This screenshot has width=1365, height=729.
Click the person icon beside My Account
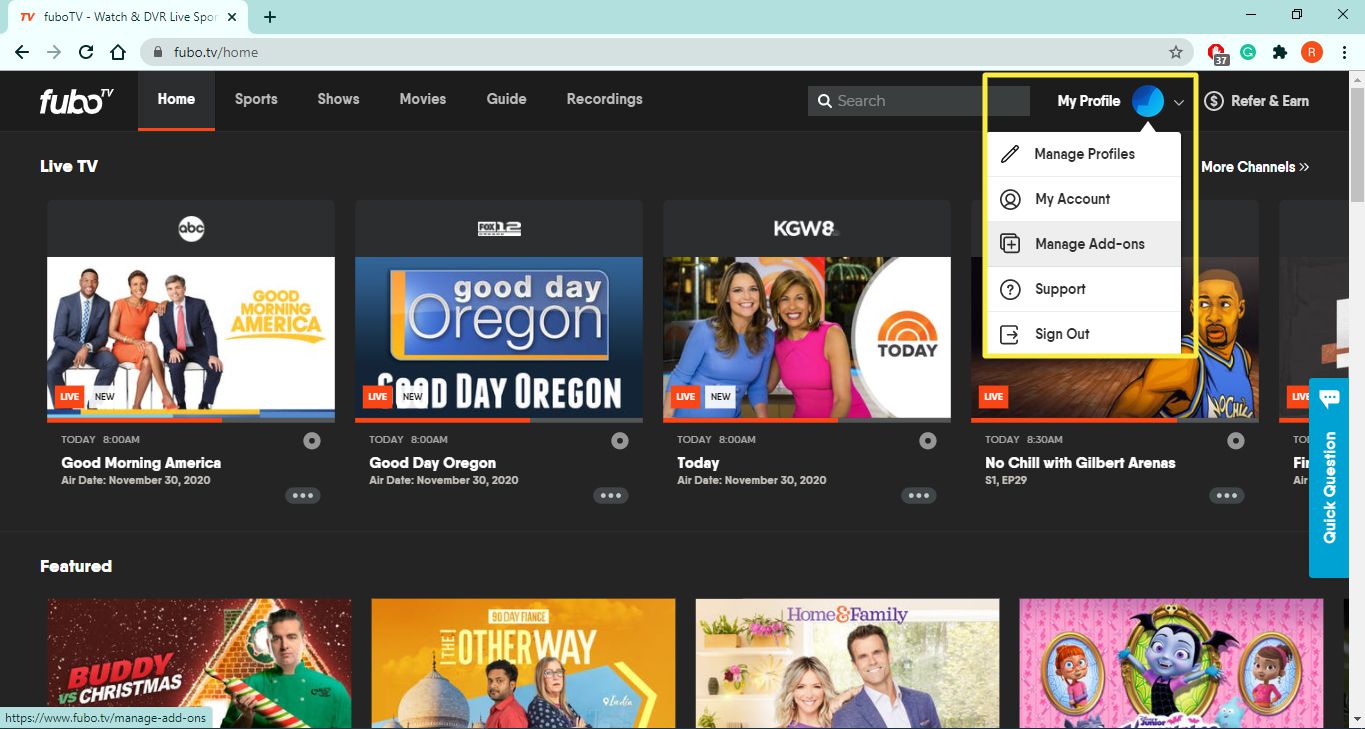1010,199
